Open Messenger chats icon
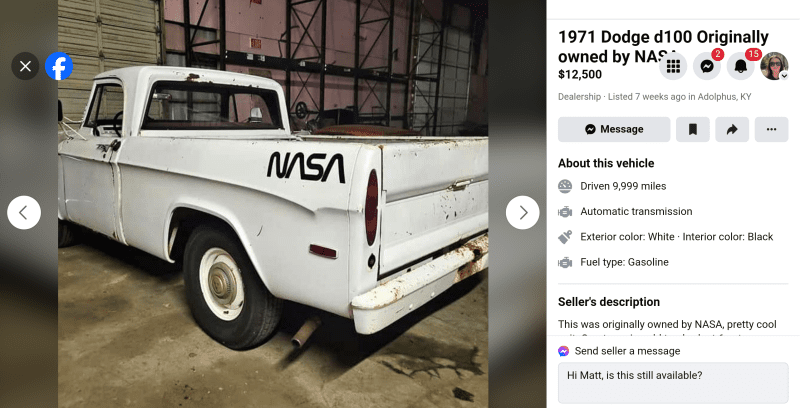The height and width of the screenshot is (408, 800). (x=707, y=67)
